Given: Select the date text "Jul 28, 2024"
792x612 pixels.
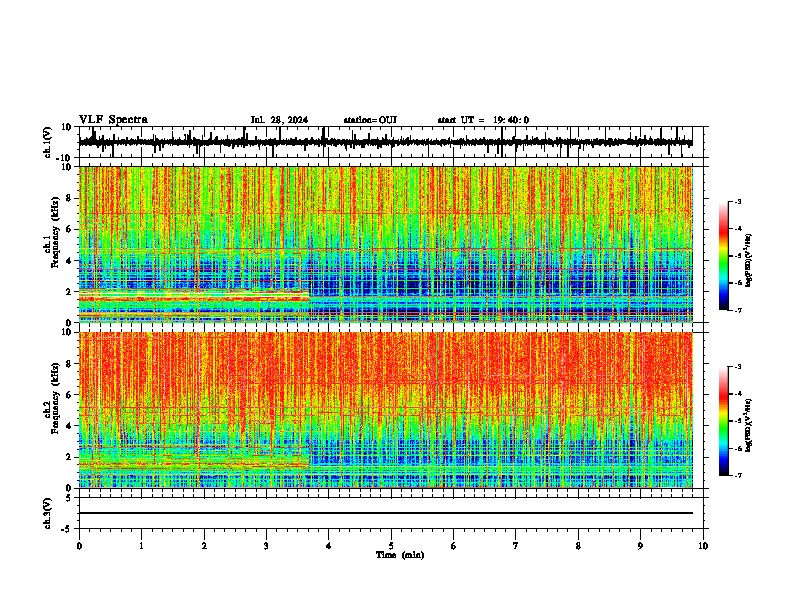Looking at the screenshot, I should tap(279, 120).
